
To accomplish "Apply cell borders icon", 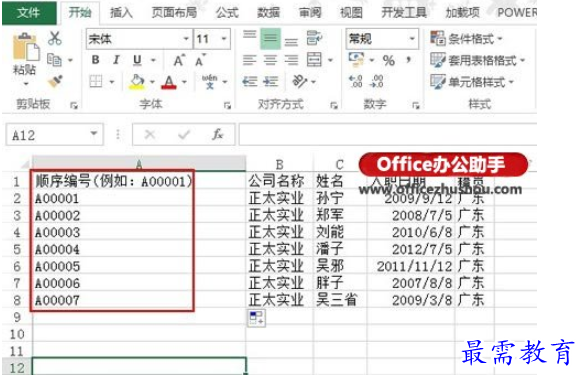I will coord(96,81).
